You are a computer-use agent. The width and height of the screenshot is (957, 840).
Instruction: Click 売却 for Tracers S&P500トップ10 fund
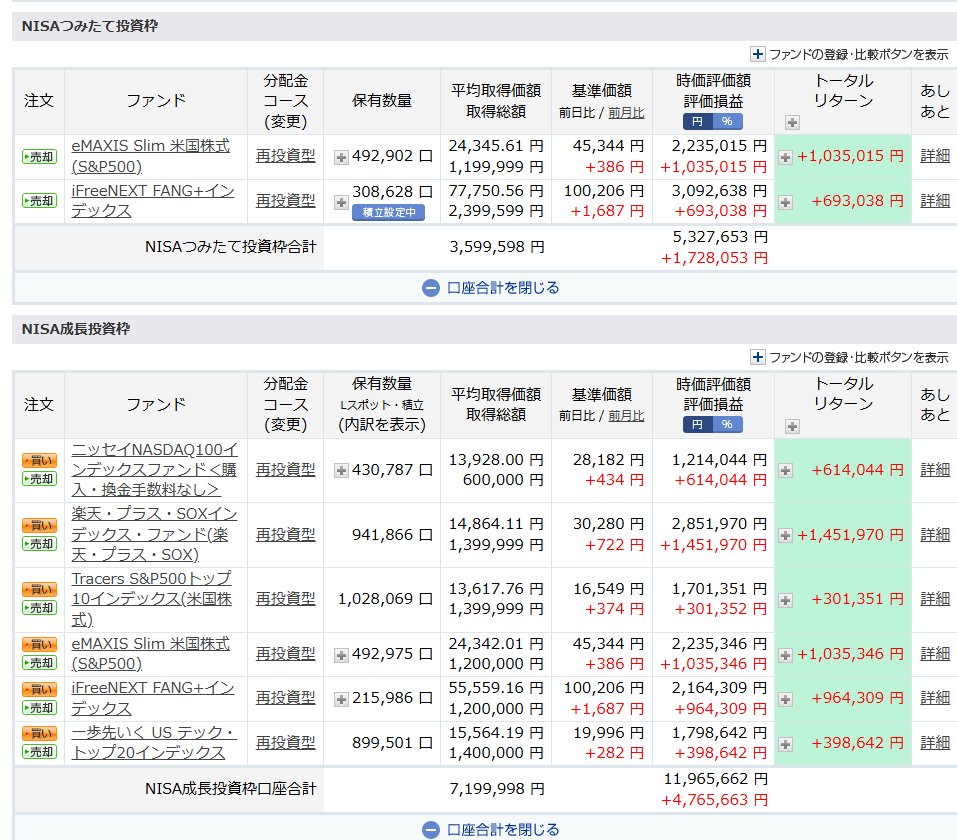(x=40, y=608)
